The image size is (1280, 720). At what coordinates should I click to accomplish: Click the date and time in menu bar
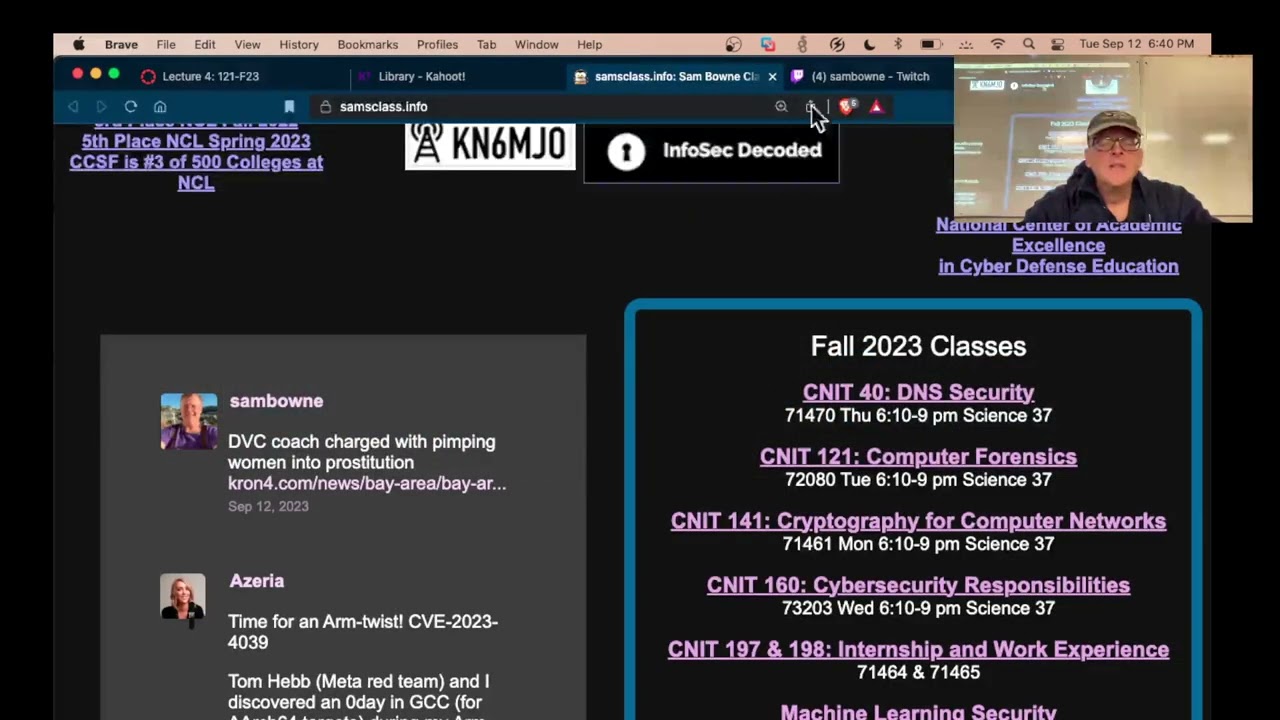point(1137,44)
